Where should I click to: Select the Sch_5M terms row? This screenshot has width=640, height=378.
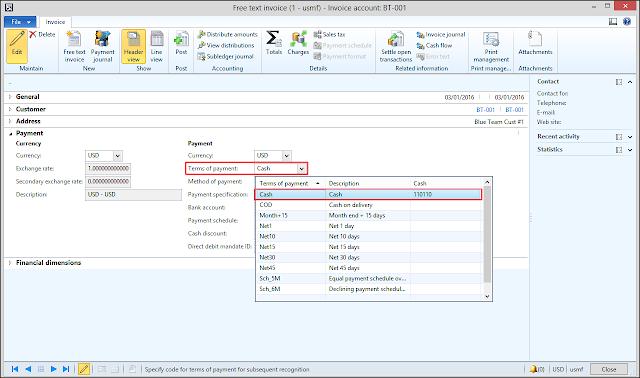point(368,279)
